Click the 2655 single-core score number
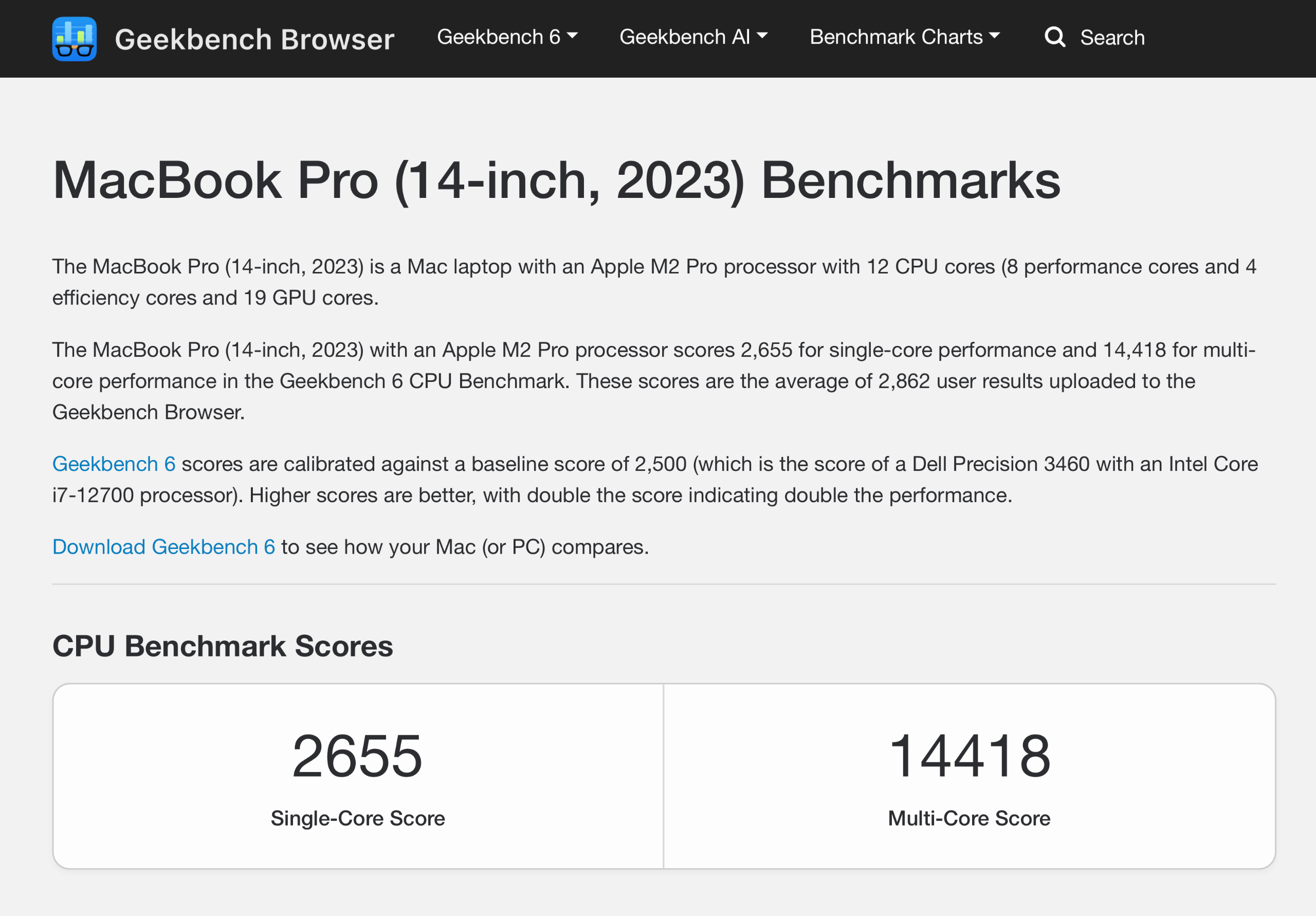 tap(357, 756)
